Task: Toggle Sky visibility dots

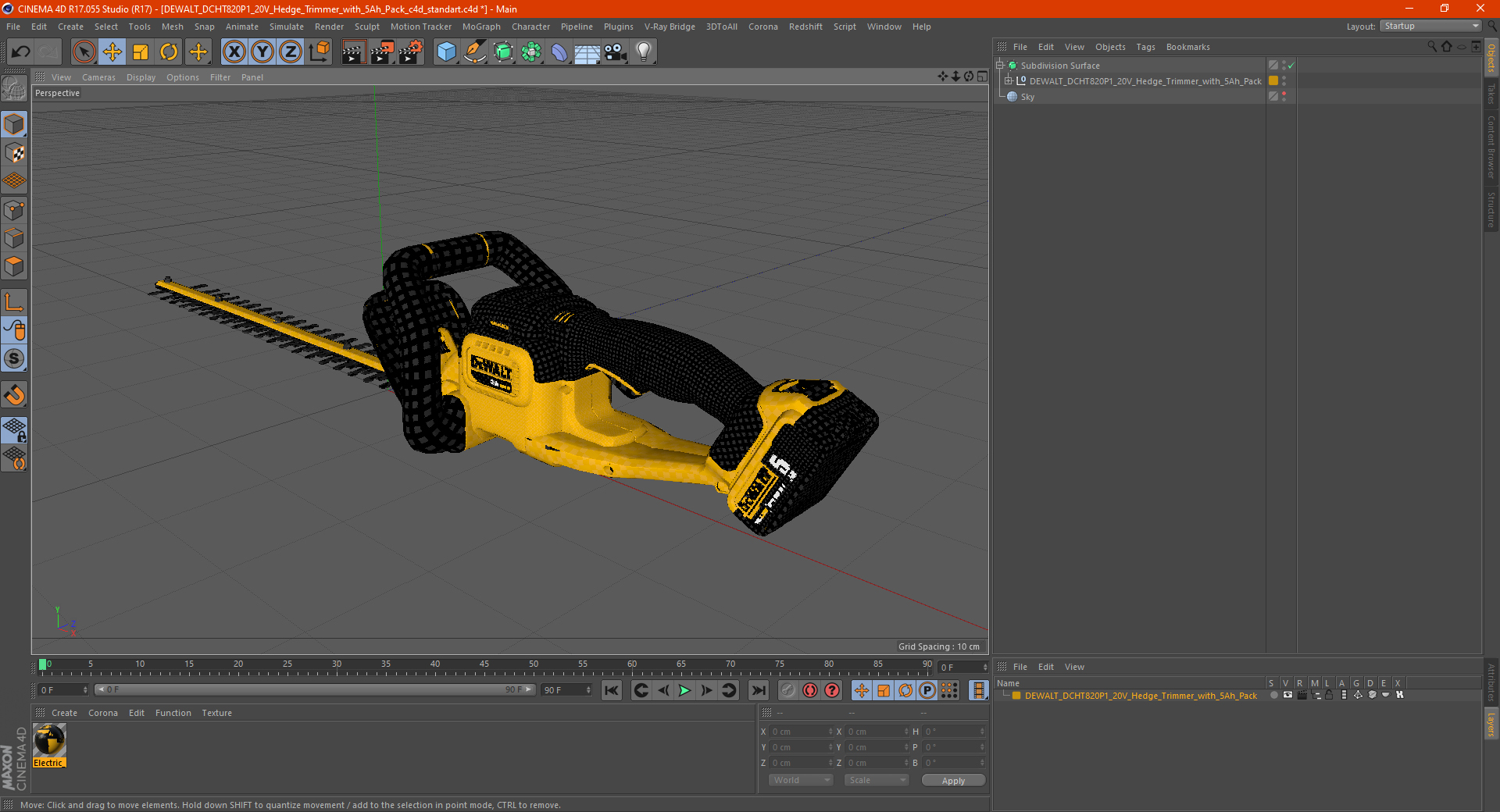Action: pyautogui.click(x=1284, y=97)
